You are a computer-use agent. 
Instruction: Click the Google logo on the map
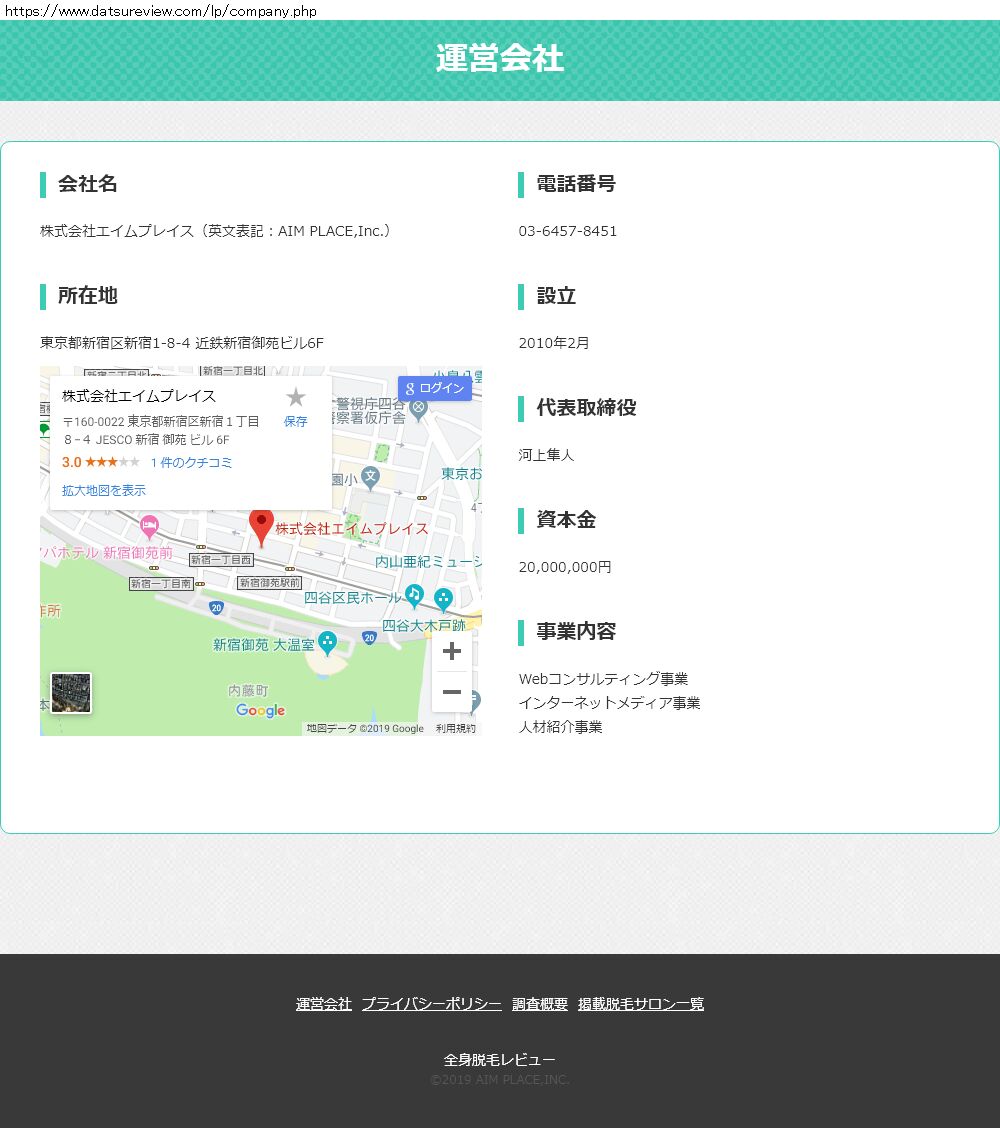260,711
